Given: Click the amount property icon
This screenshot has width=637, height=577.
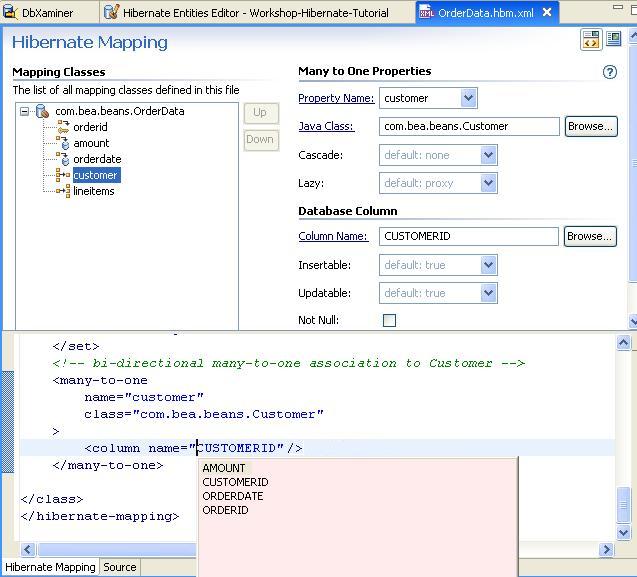Looking at the screenshot, I should pyautogui.click(x=63, y=143).
